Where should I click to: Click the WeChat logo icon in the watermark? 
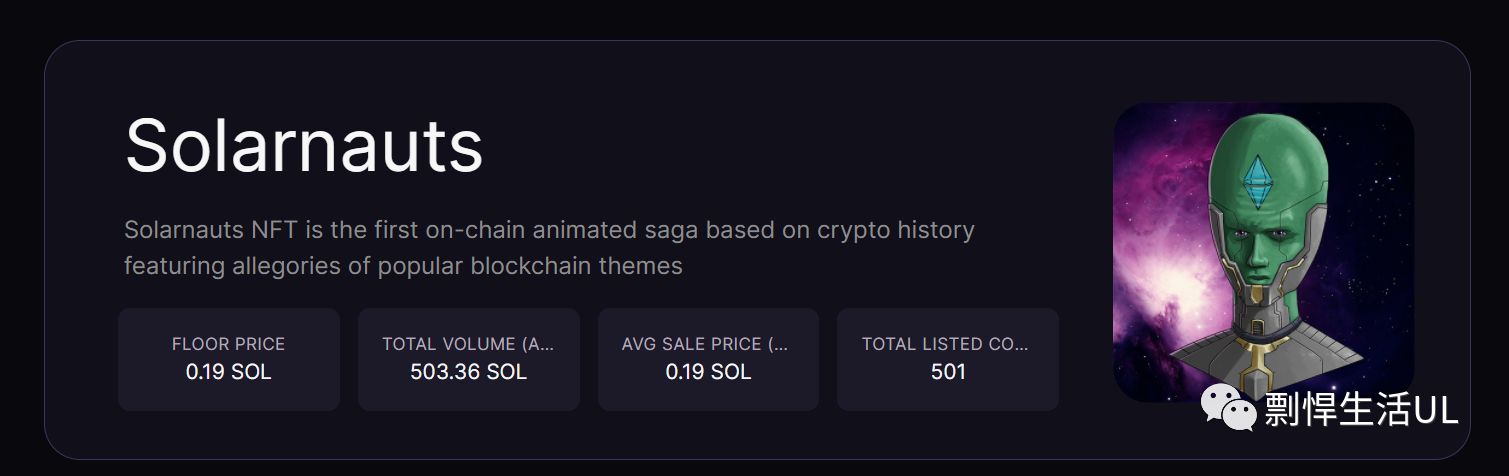click(1229, 408)
